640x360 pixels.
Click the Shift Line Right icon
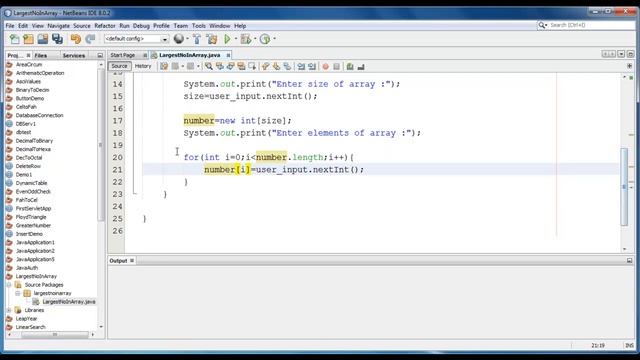(312, 66)
